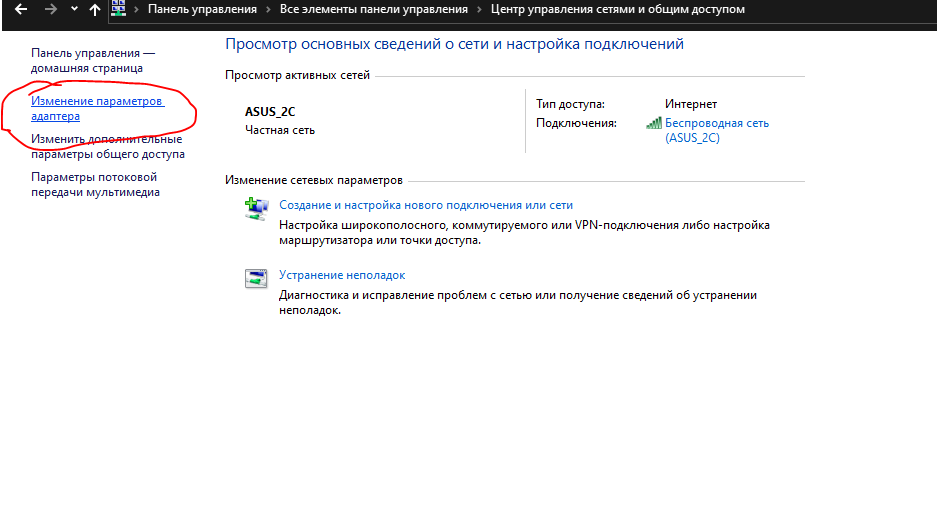Go up one level with up arrow
Viewport: 937px width, 530px height.
(94, 9)
